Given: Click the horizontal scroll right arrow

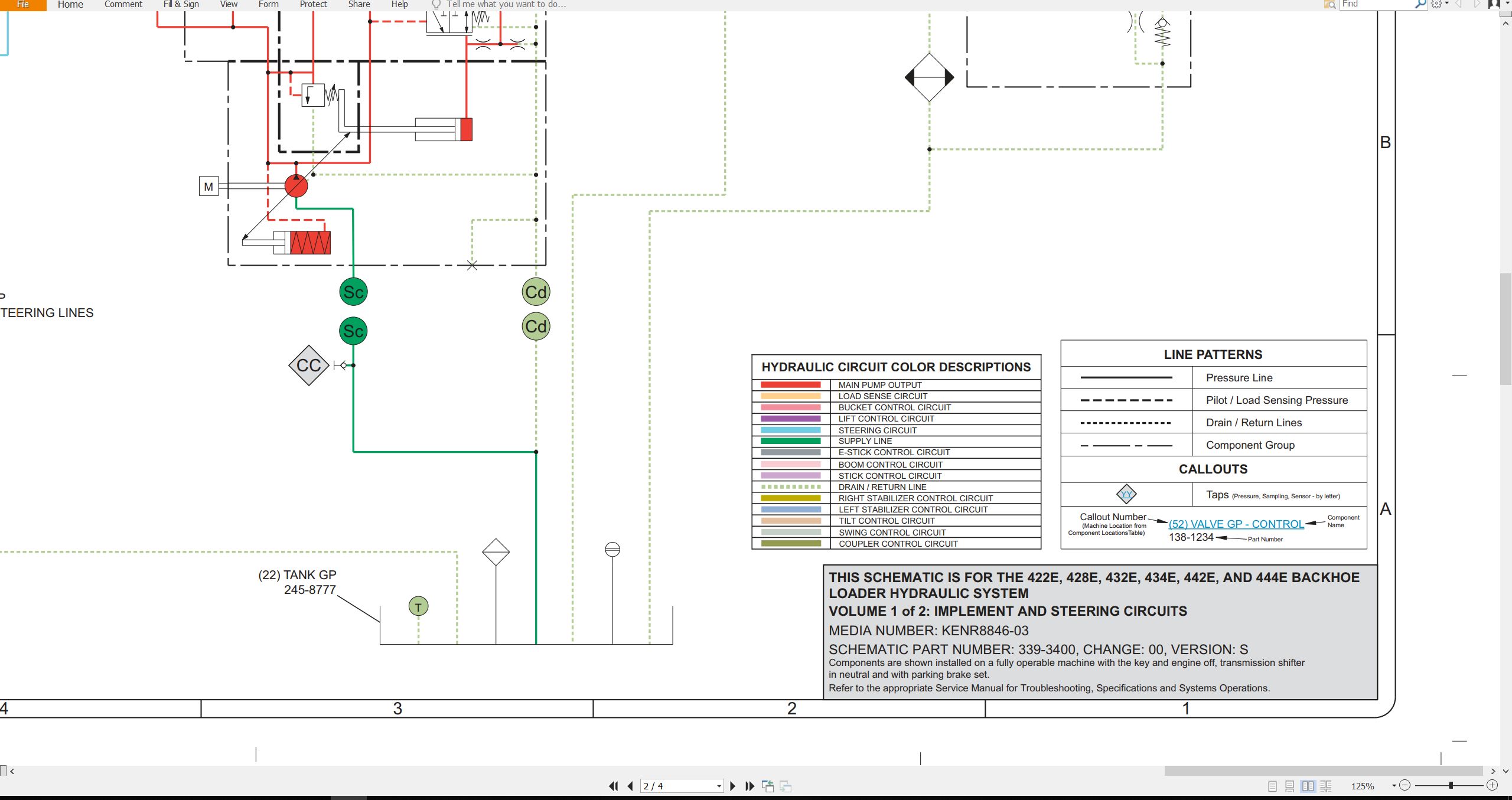Looking at the screenshot, I should click(x=1493, y=770).
